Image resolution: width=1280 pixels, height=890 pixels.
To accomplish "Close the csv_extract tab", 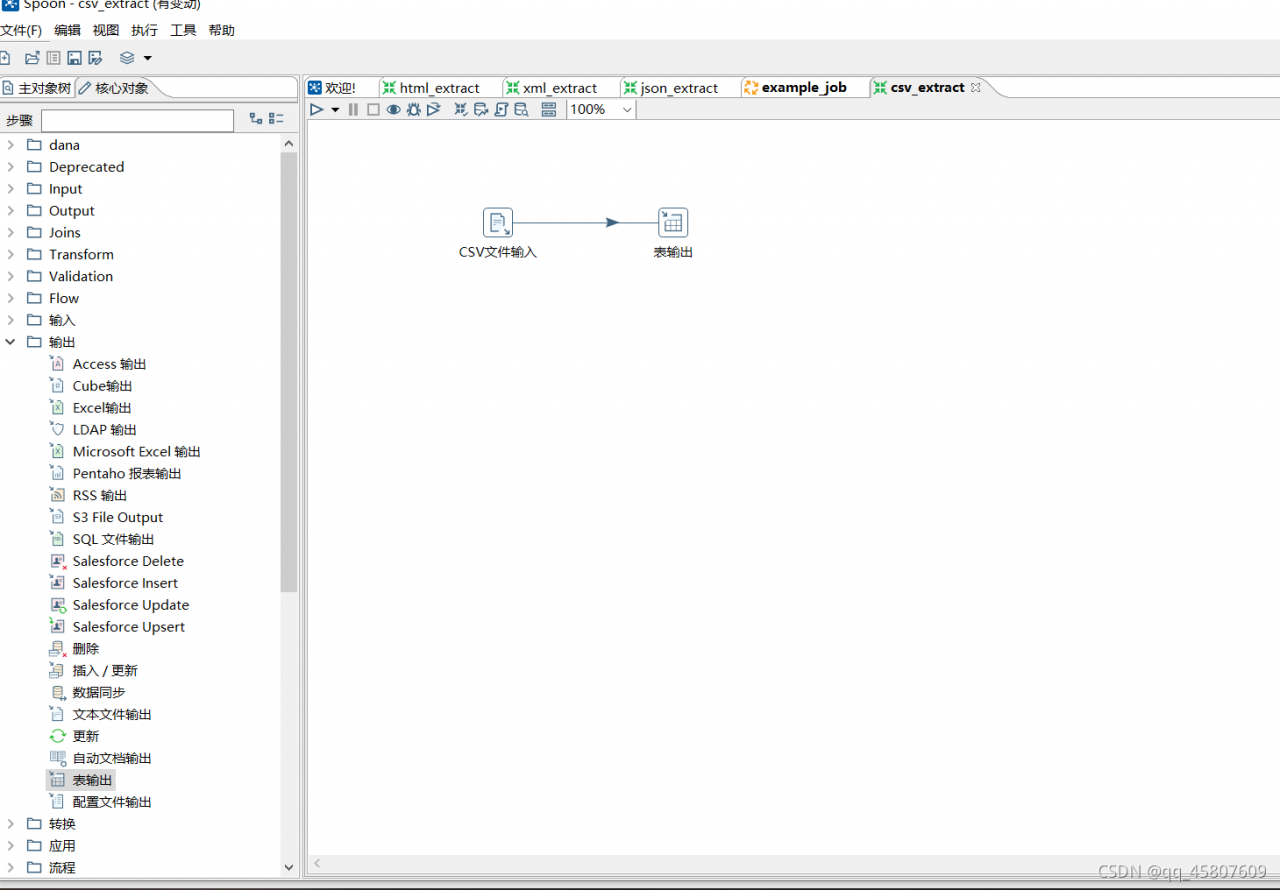I will 976,88.
